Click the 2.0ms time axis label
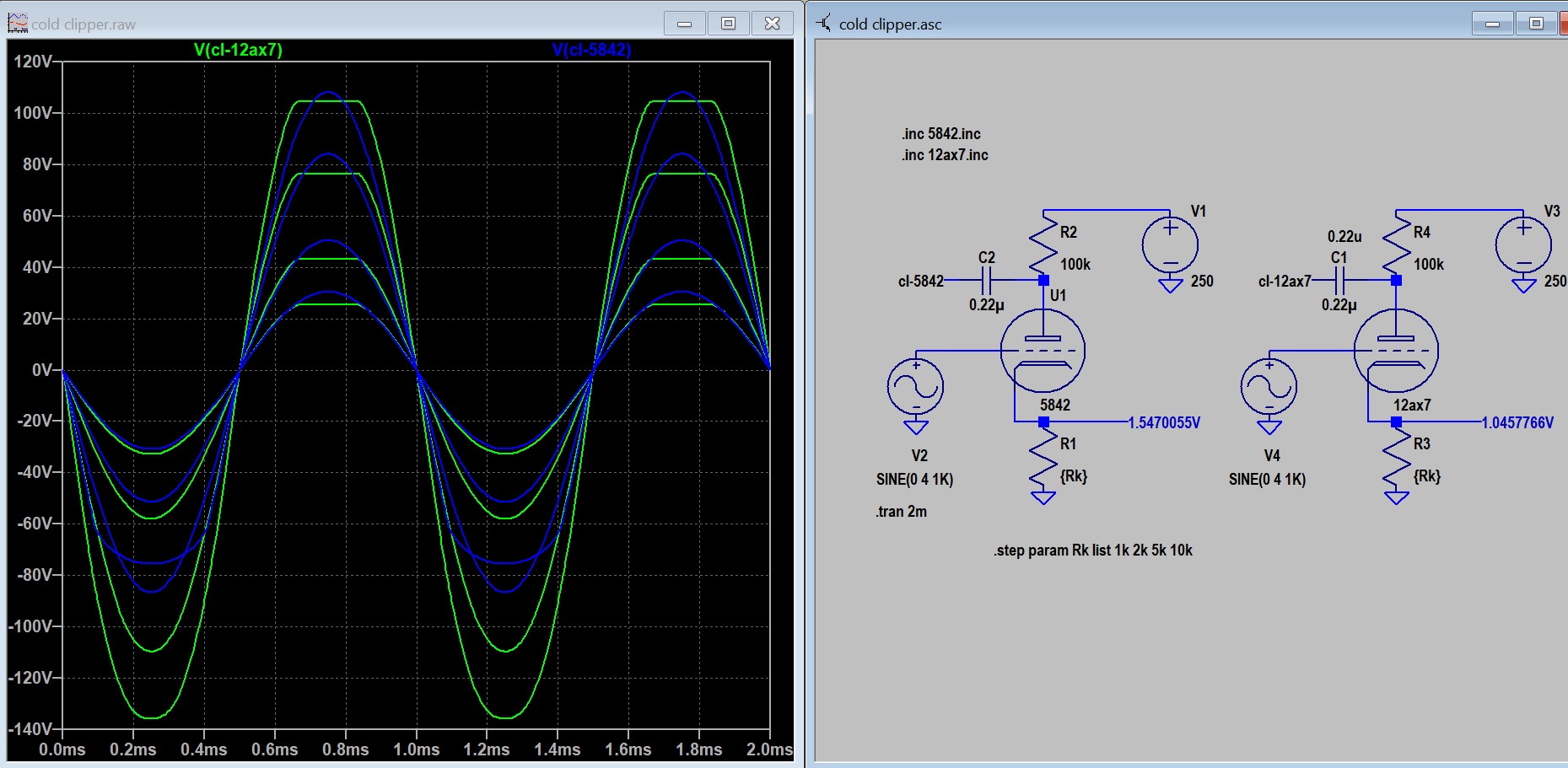The height and width of the screenshot is (768, 1568). (769, 749)
